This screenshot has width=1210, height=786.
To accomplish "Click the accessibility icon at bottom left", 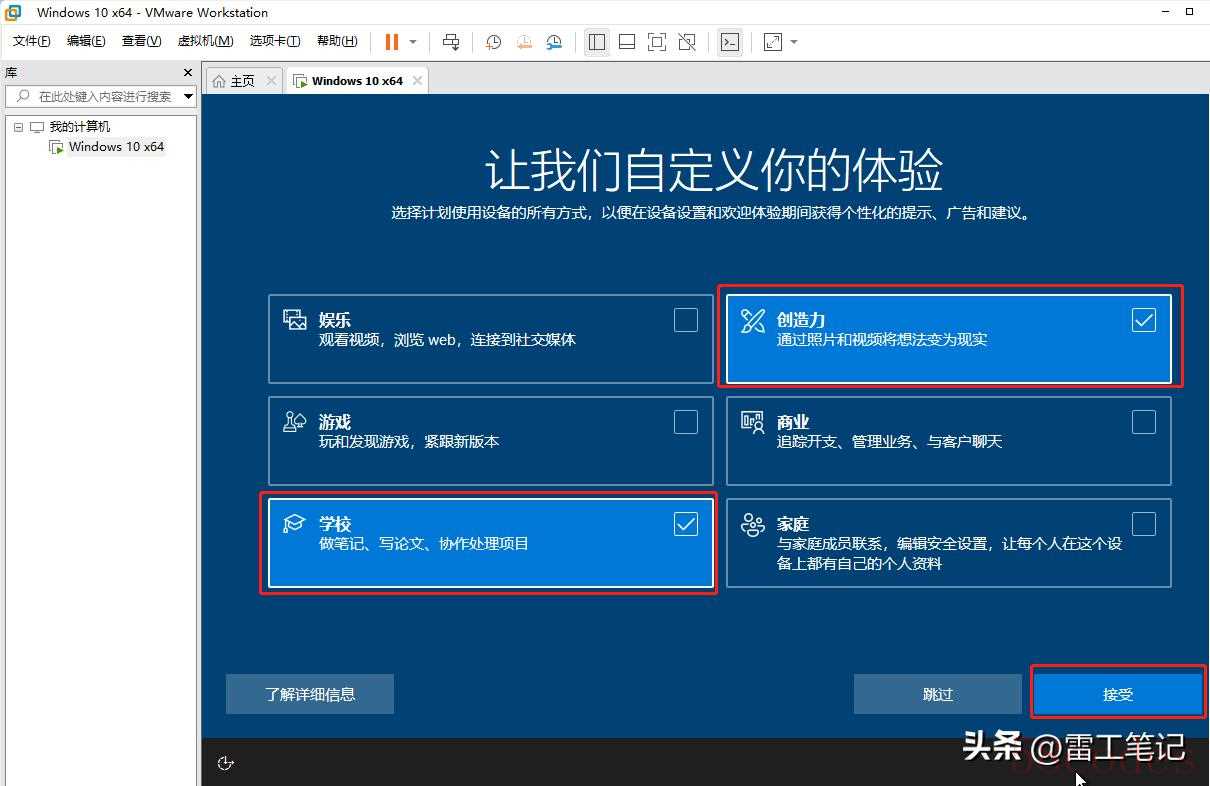I will coord(225,763).
